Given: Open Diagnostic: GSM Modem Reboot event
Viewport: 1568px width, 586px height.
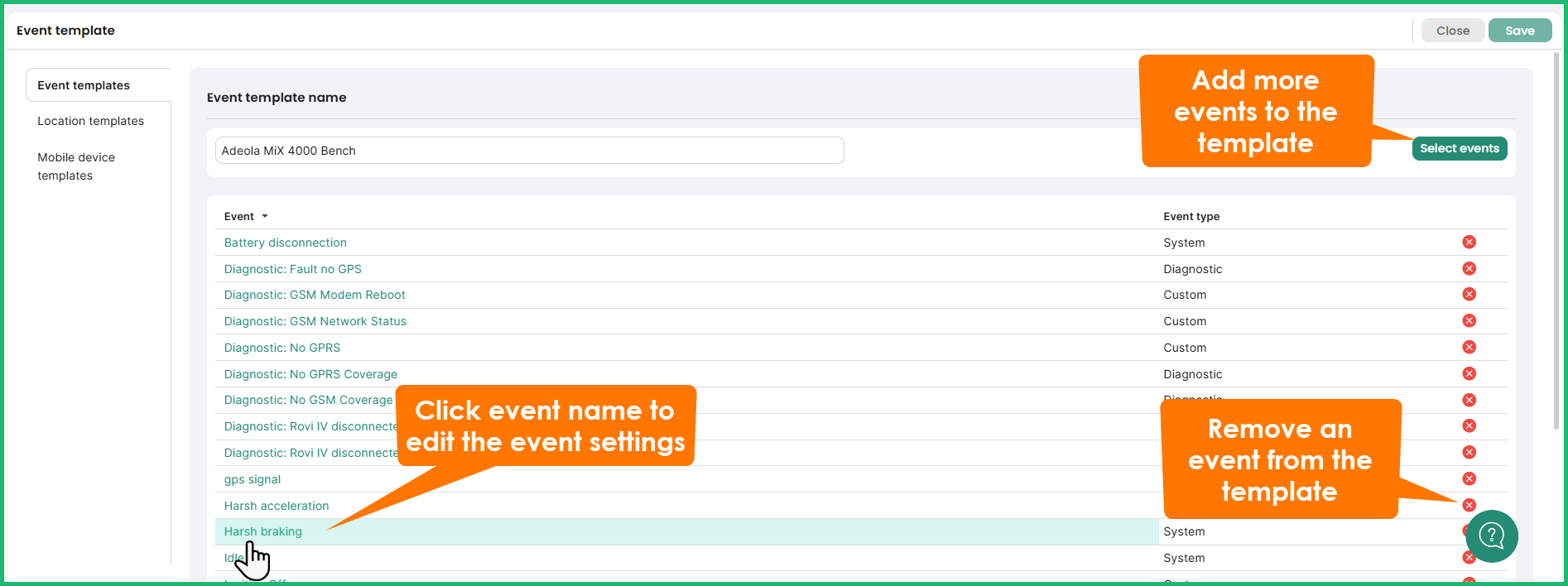Looking at the screenshot, I should [315, 295].
